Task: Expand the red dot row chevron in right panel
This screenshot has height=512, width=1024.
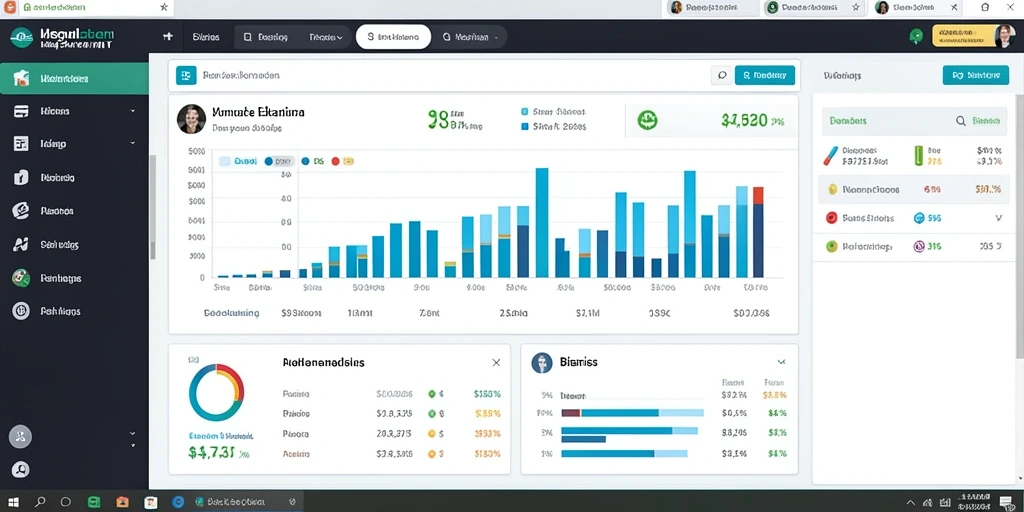Action: 999,218
